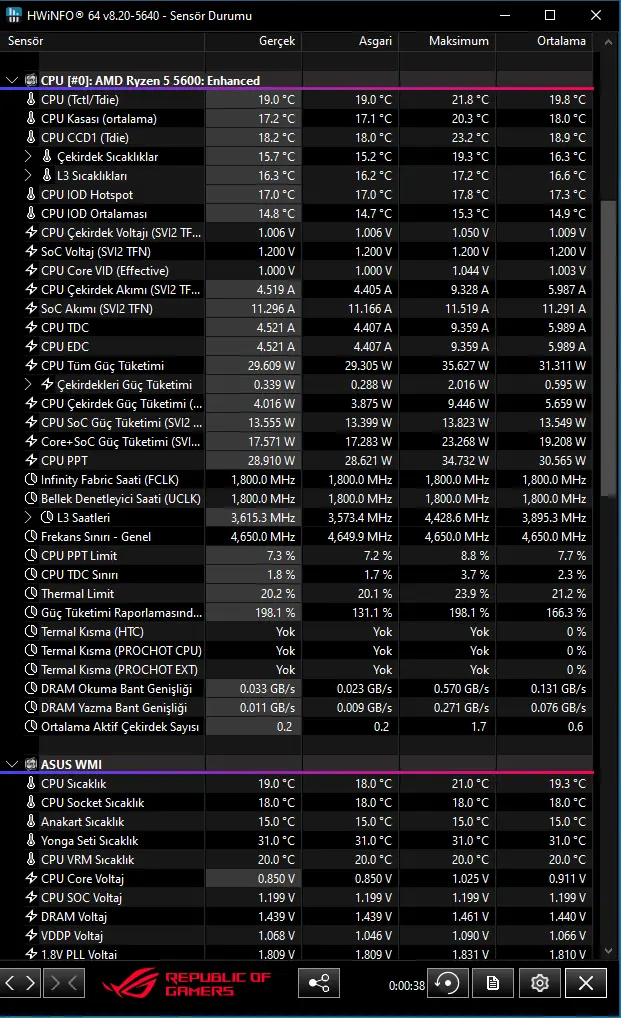Click the lightning icon of DRAM Voltaj
Image resolution: width=621 pixels, height=1018 pixels.
click(x=30, y=916)
